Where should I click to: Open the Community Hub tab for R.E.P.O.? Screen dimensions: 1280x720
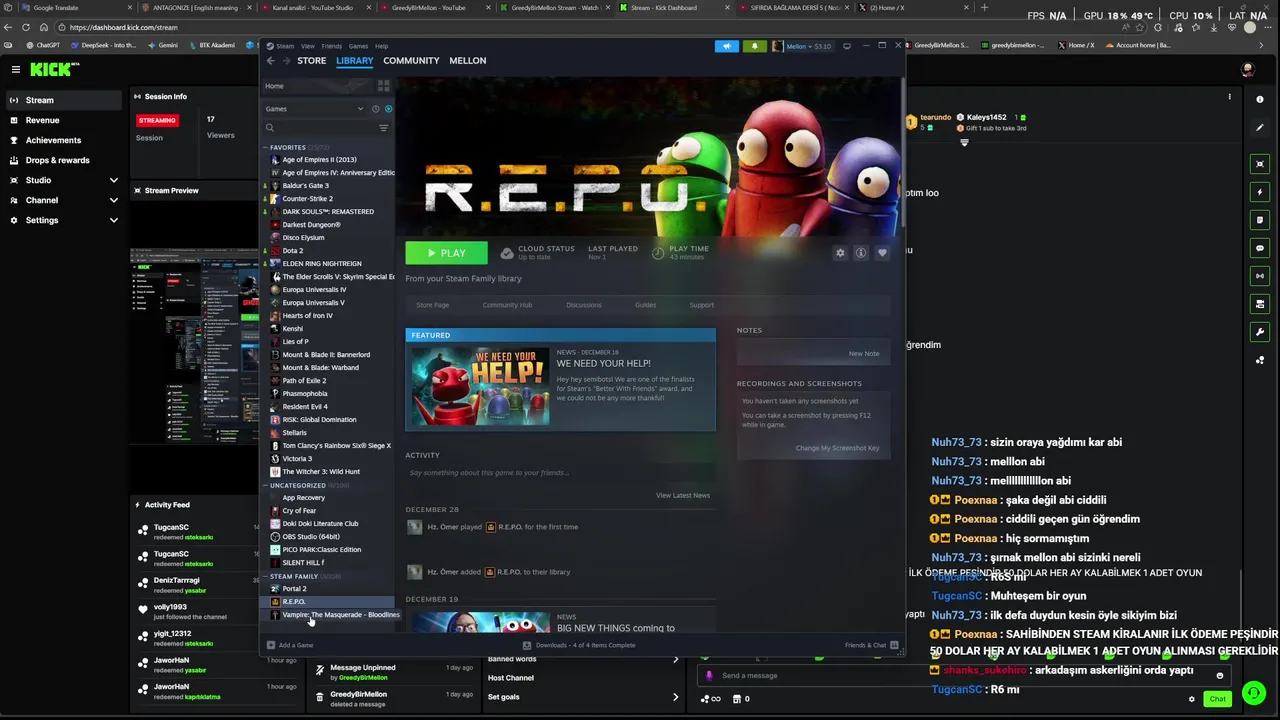tap(507, 305)
